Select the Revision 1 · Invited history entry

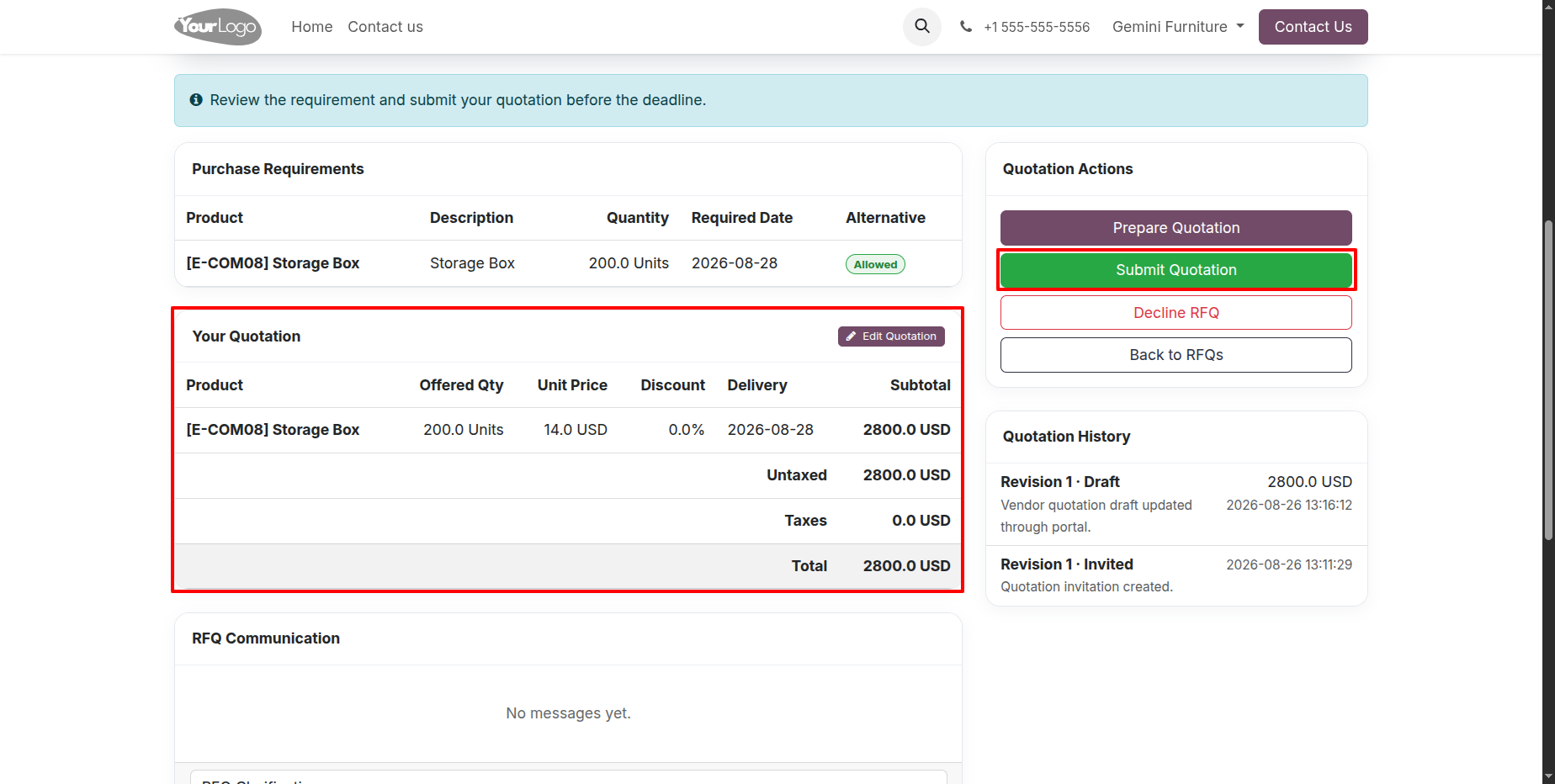point(1176,575)
